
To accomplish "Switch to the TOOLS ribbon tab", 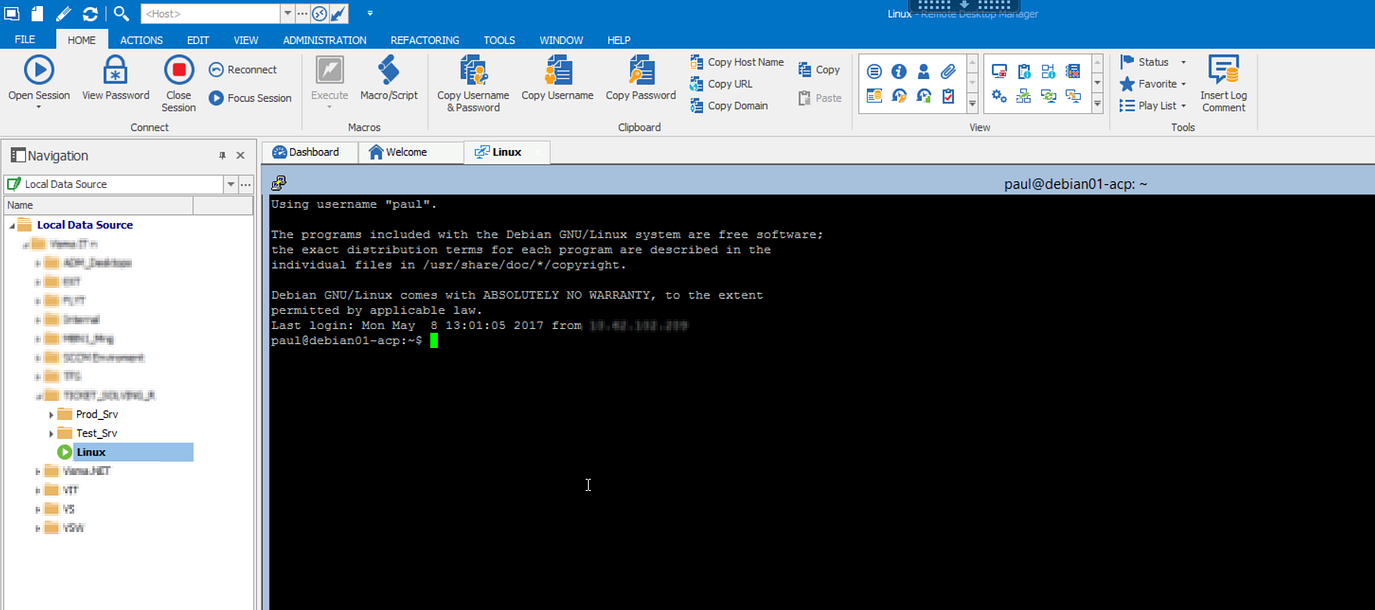I will tap(499, 40).
